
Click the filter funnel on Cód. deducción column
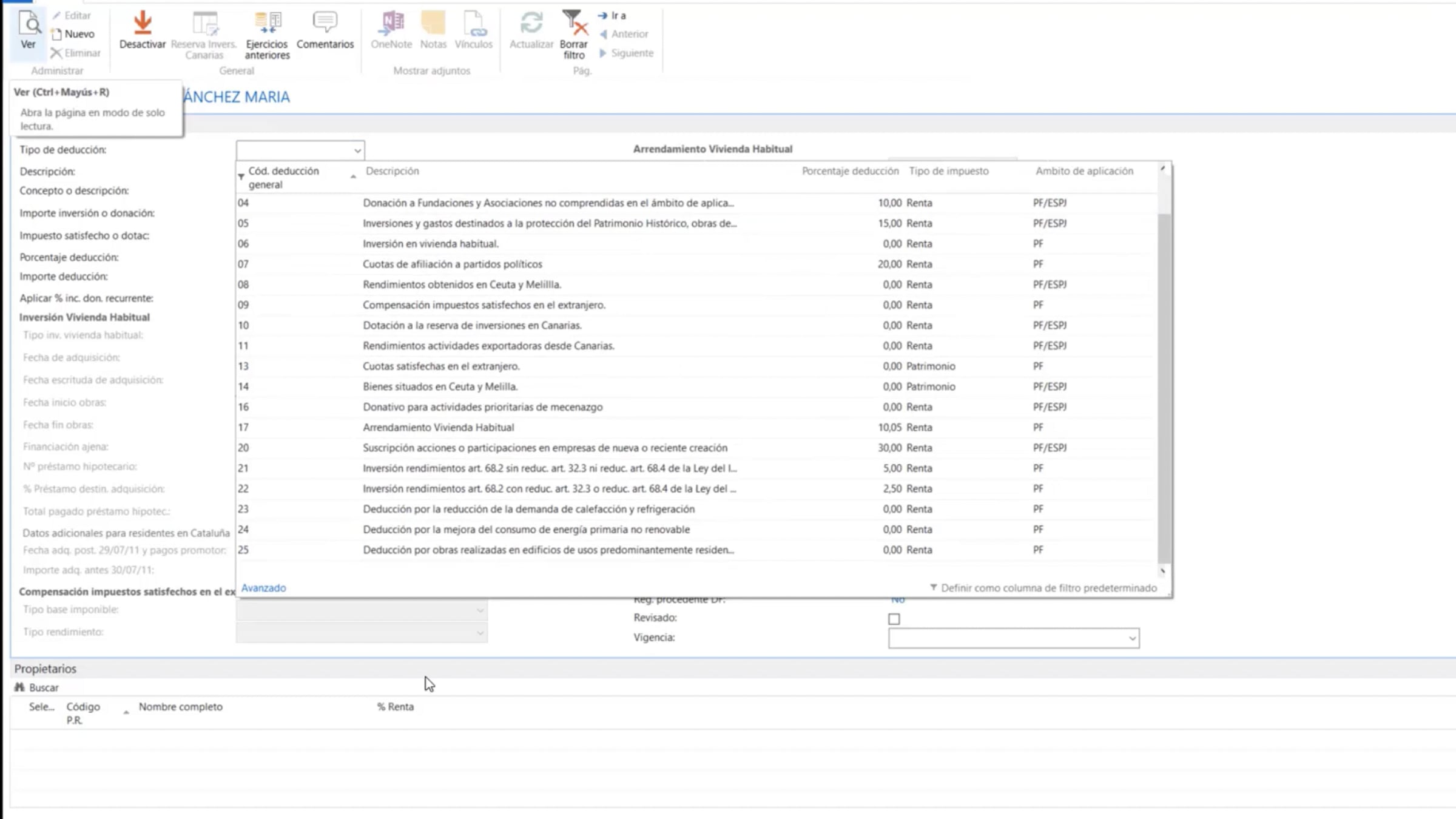point(241,177)
